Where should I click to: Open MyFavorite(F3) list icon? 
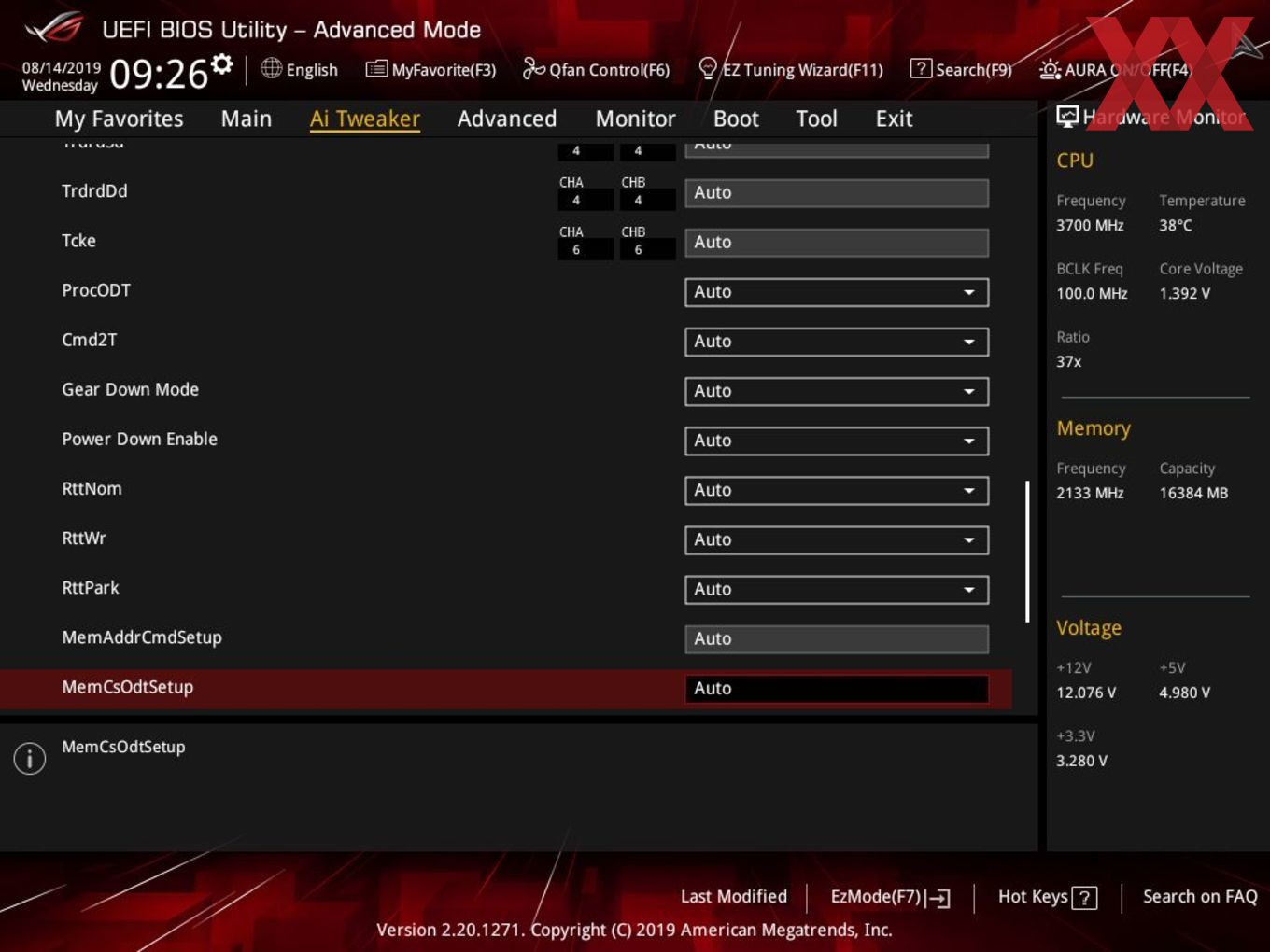(375, 69)
